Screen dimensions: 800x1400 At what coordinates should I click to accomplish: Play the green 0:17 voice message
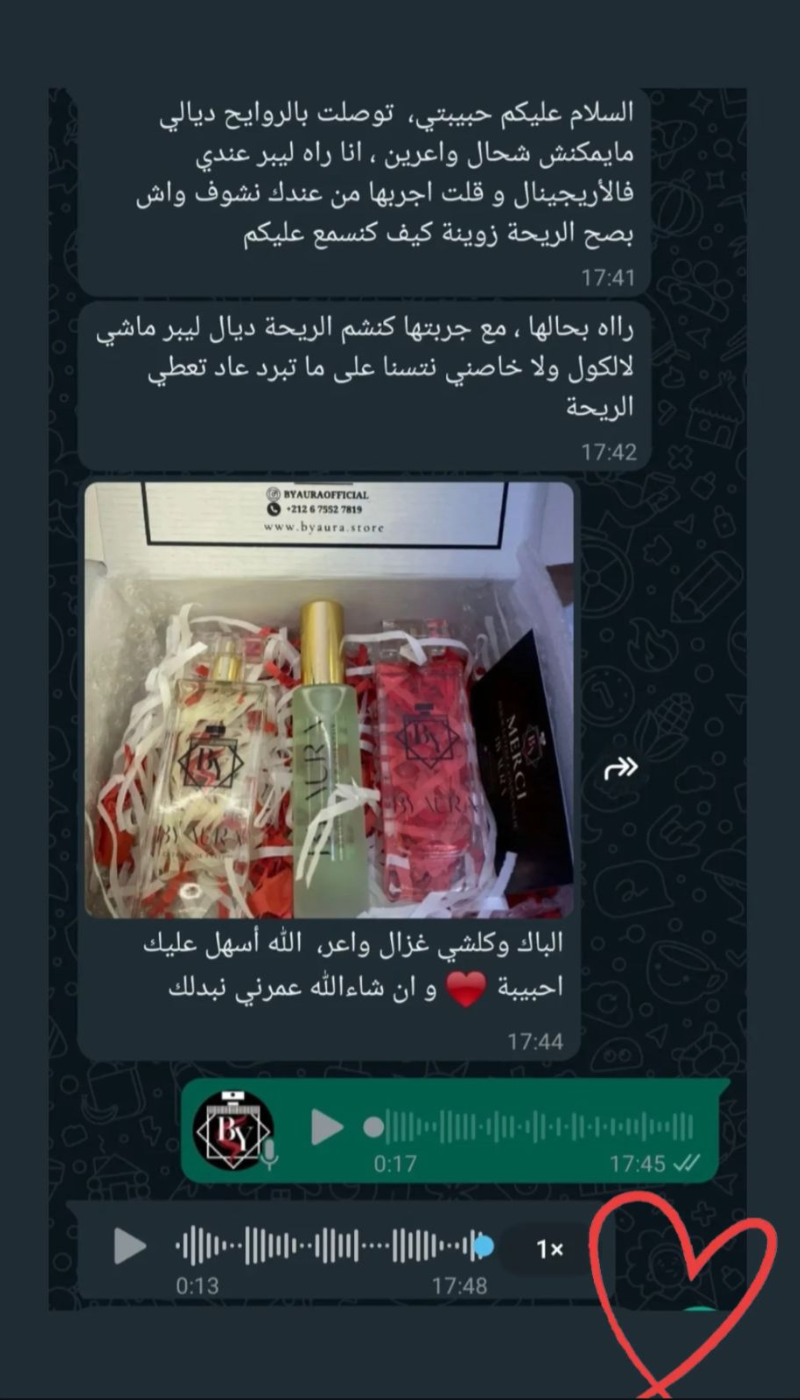click(x=327, y=1127)
